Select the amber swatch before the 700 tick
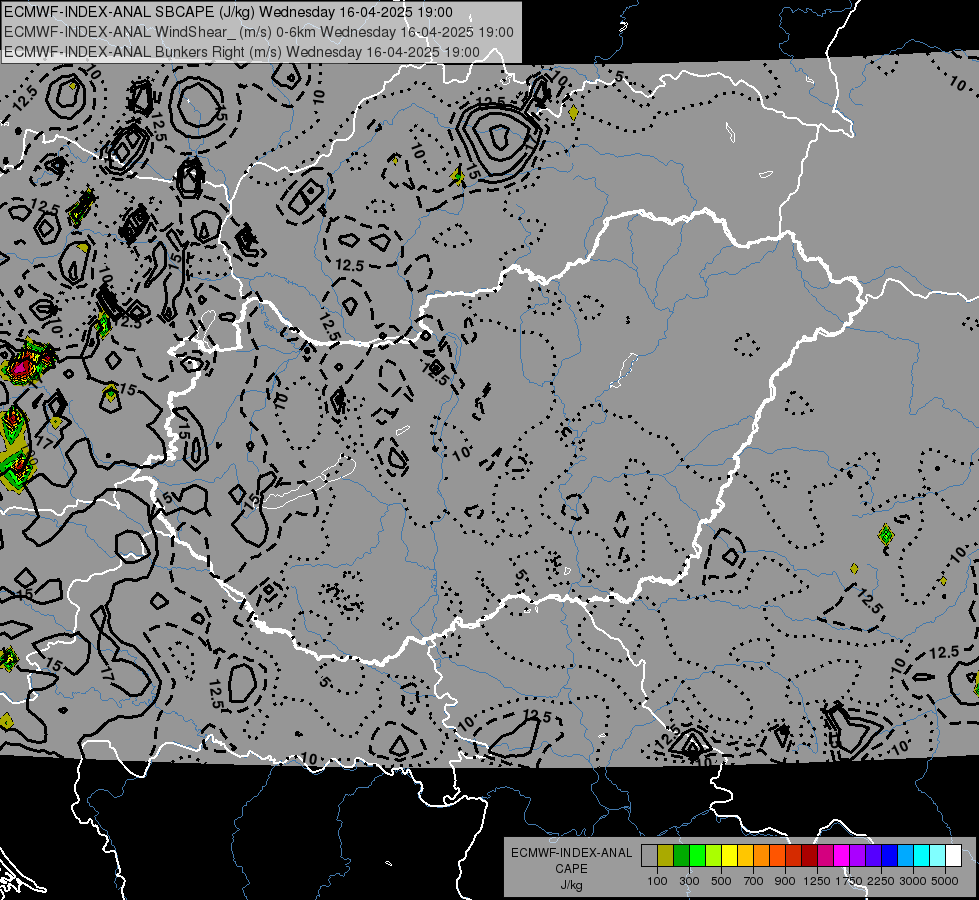 pos(745,856)
